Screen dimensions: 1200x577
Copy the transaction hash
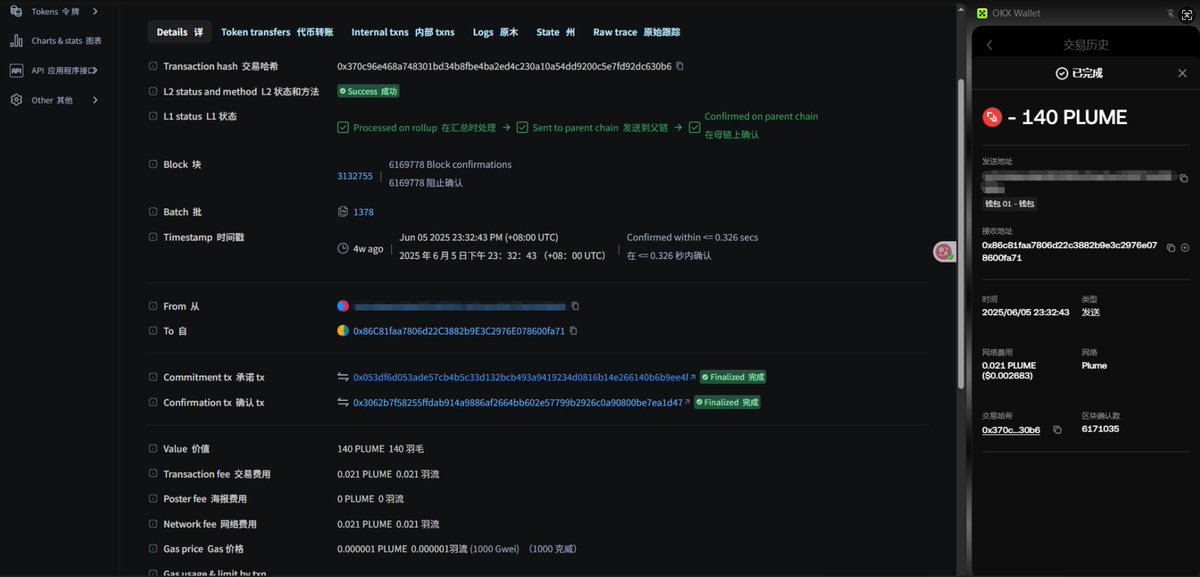[x=681, y=64]
